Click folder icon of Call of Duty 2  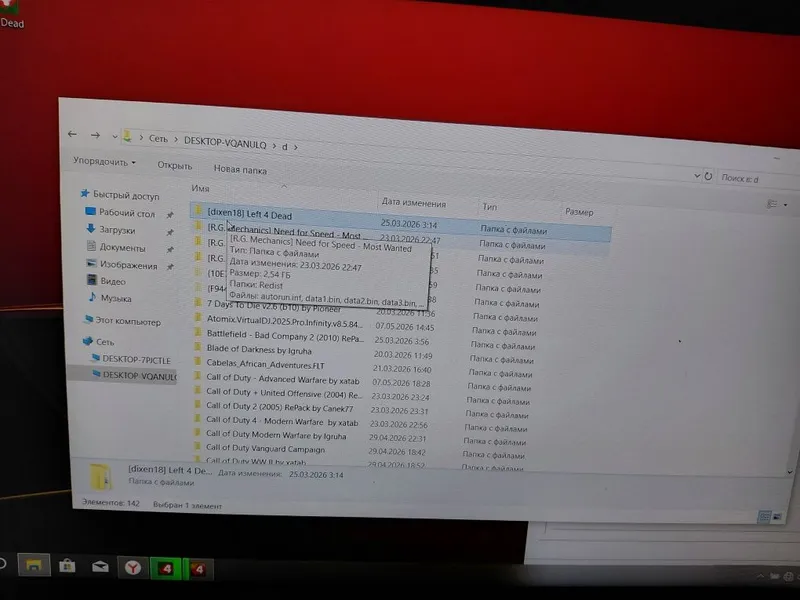click(197, 404)
